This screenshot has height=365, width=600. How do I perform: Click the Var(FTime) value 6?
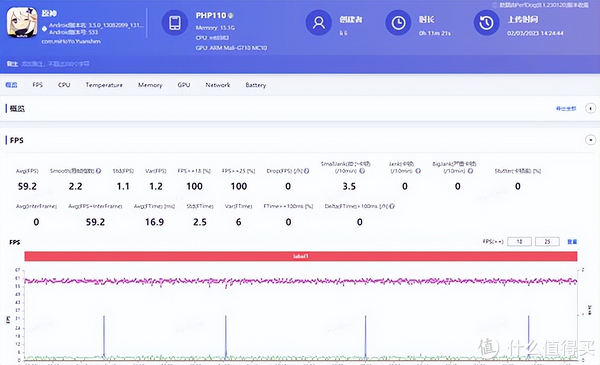pos(238,222)
